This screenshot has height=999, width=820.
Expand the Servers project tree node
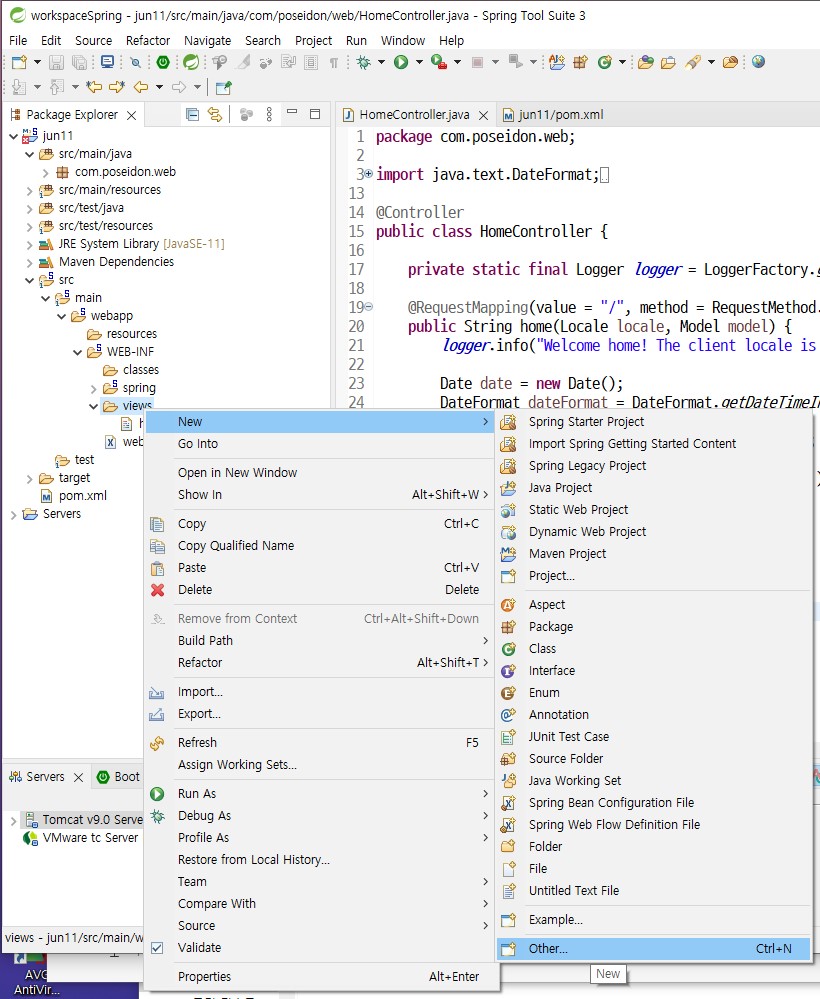point(13,514)
